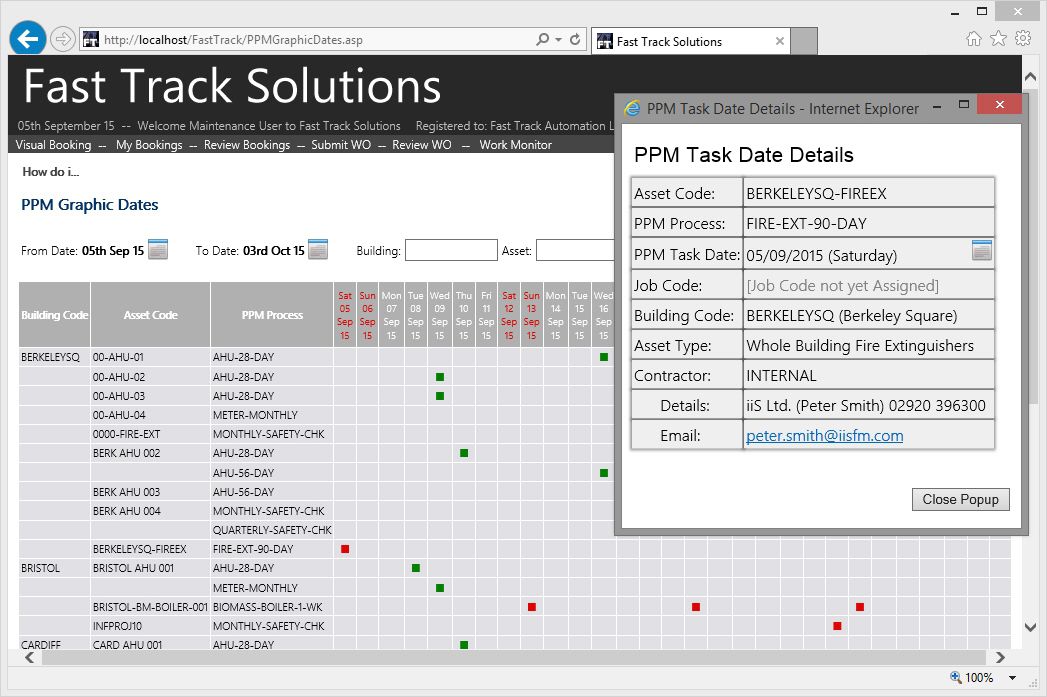This screenshot has height=697, width=1047.
Task: Click the browser Back arrow button
Action: (27, 39)
